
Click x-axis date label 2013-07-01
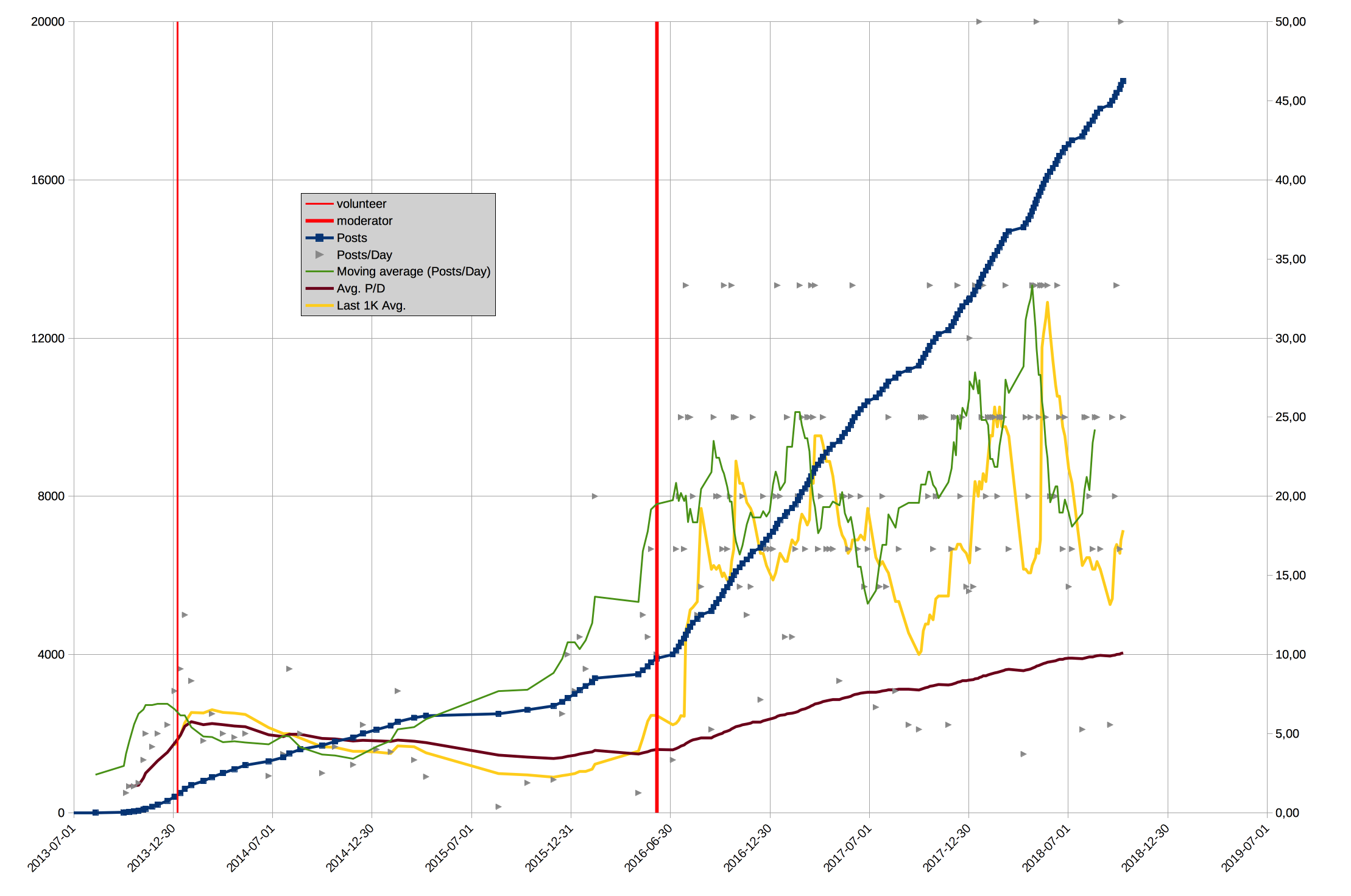[52, 848]
